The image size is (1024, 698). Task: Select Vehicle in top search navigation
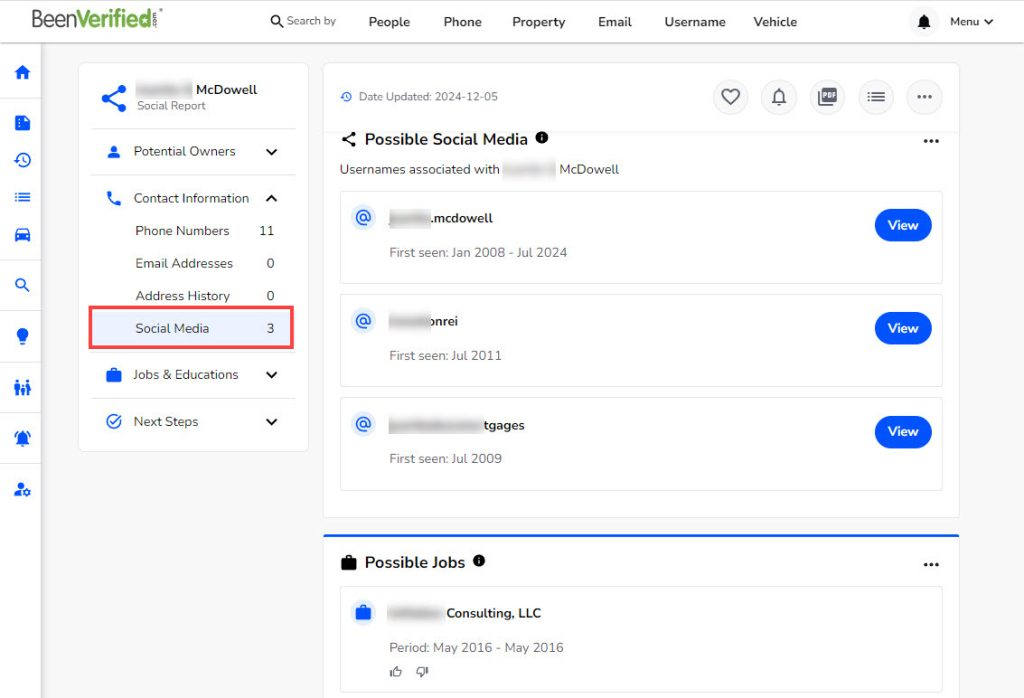(x=775, y=22)
